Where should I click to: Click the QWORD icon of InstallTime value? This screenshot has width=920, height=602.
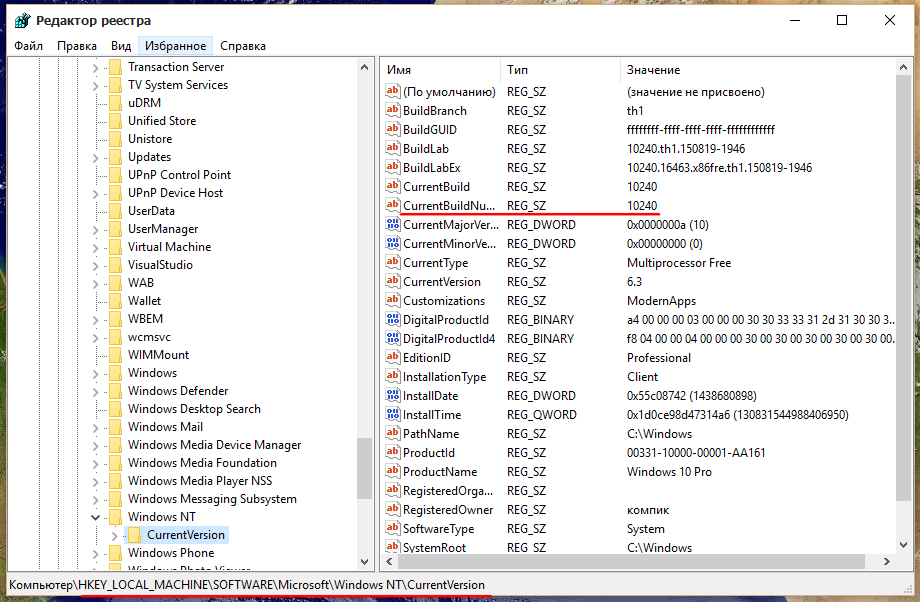(x=393, y=414)
